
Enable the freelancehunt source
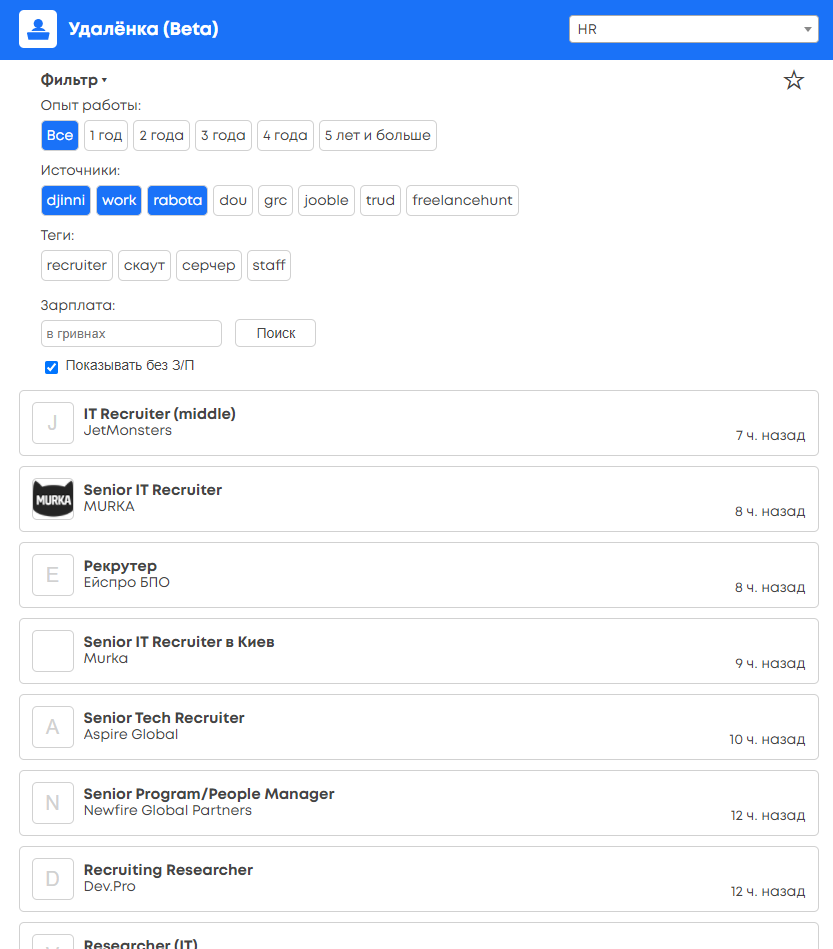[x=463, y=200]
